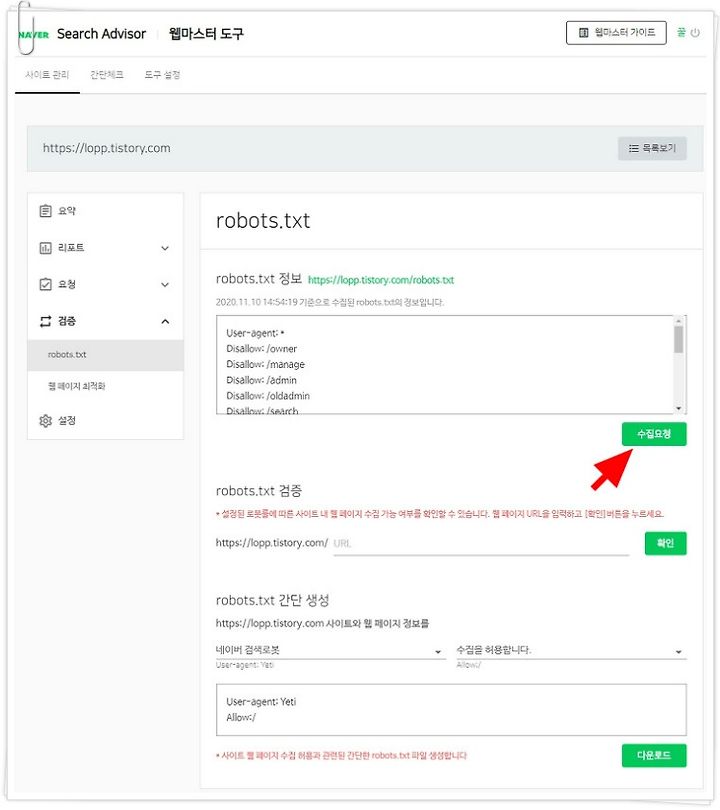Click the 목록보기 list button
Screen dimensions: 720x810
pyautogui.click(x=652, y=148)
